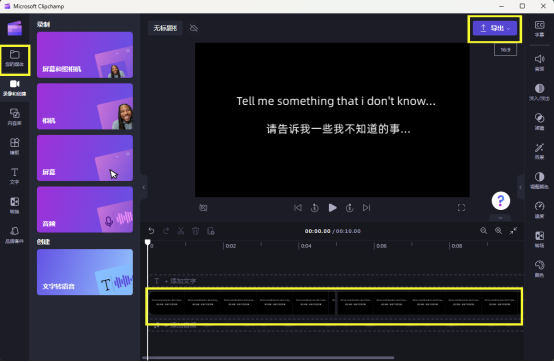Open the Record & create camera tab

click(x=14, y=88)
